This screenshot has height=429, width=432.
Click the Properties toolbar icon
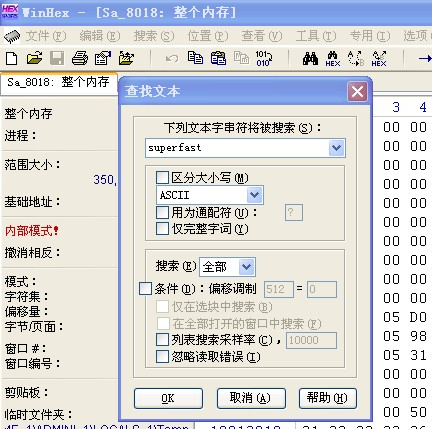coord(103,58)
